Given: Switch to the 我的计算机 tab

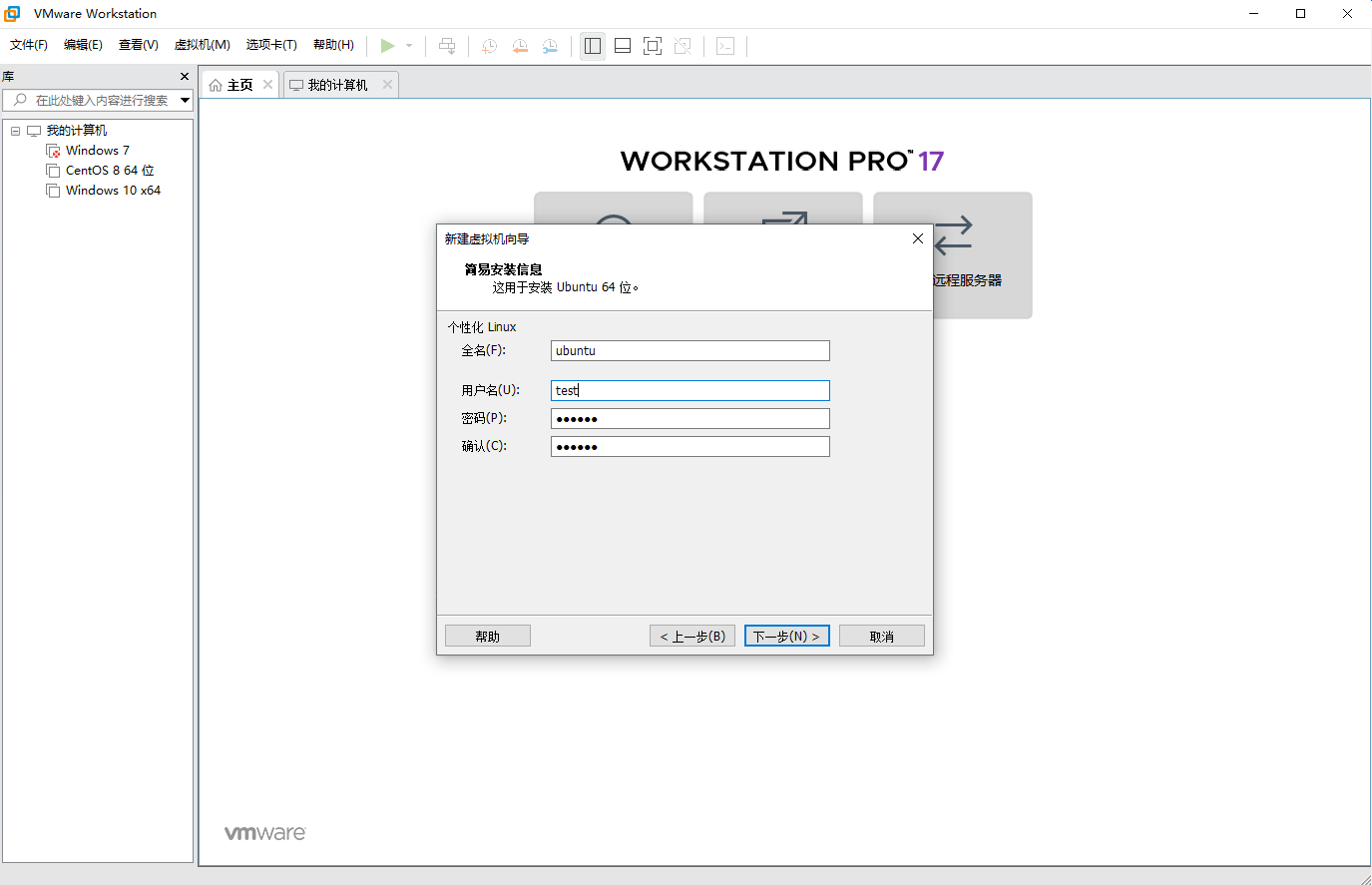Looking at the screenshot, I should (x=337, y=85).
